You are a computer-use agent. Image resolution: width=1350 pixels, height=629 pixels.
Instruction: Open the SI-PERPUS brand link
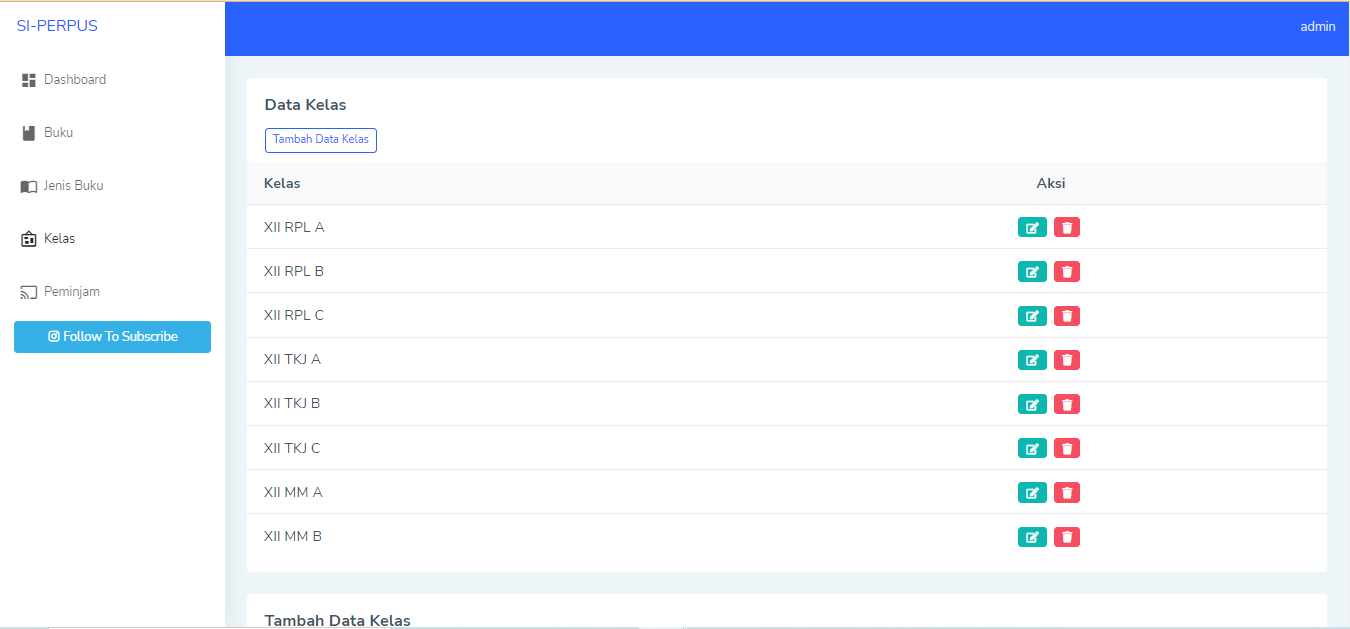pyautogui.click(x=57, y=26)
